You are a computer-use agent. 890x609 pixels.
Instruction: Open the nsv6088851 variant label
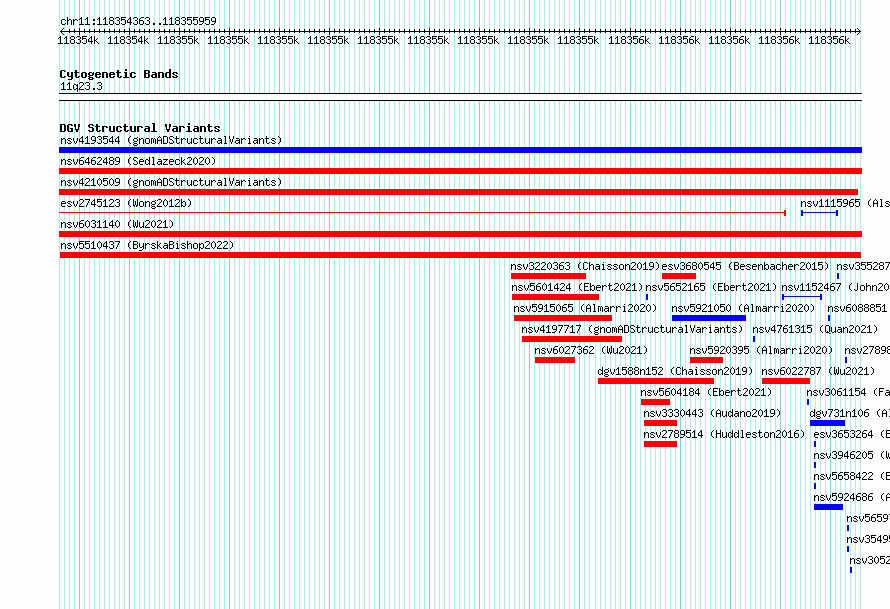coord(857,308)
